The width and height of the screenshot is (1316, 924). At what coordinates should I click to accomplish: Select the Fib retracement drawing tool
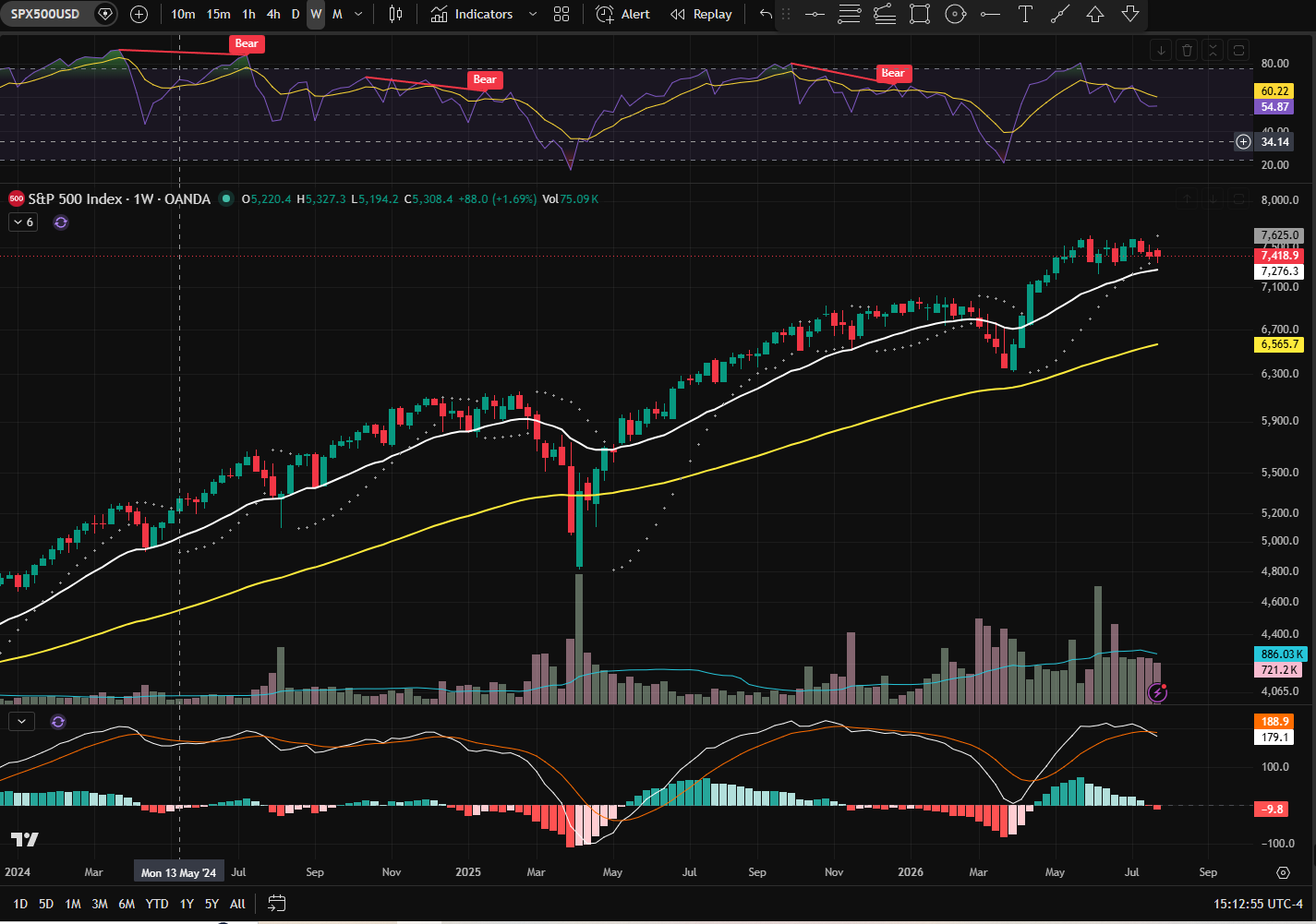[850, 14]
